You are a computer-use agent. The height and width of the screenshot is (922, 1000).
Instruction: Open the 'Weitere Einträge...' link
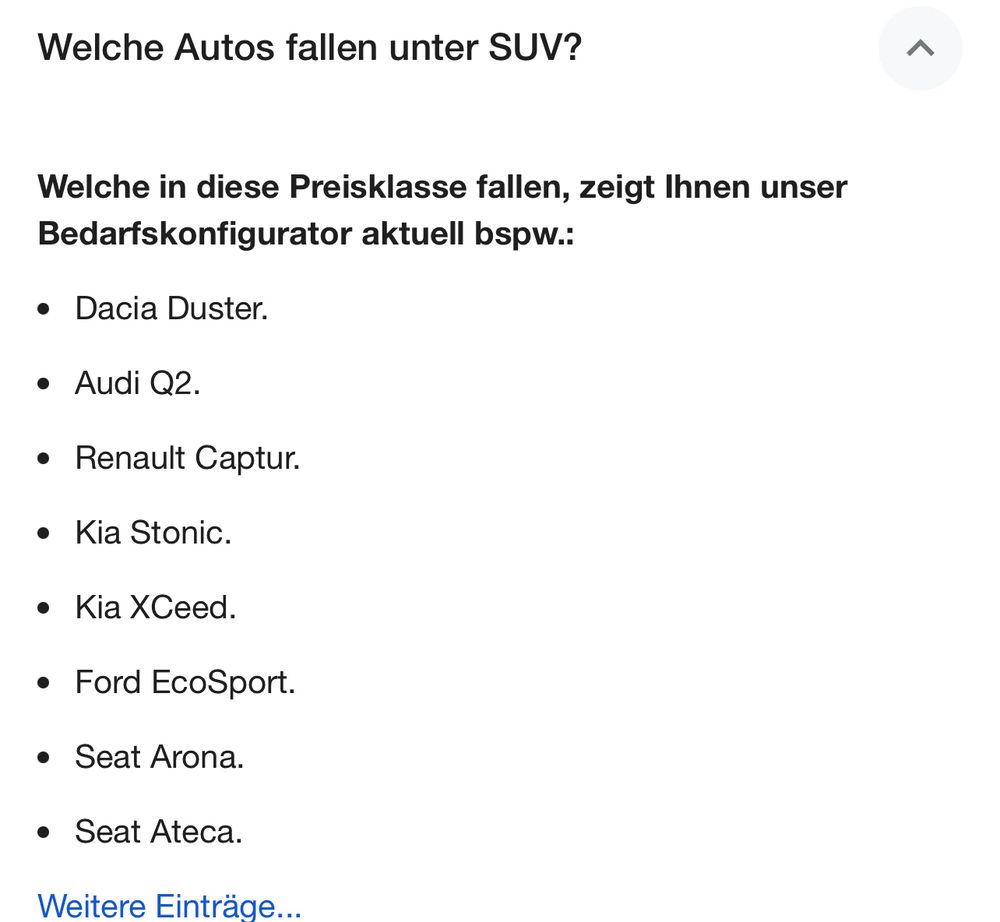[x=169, y=905]
